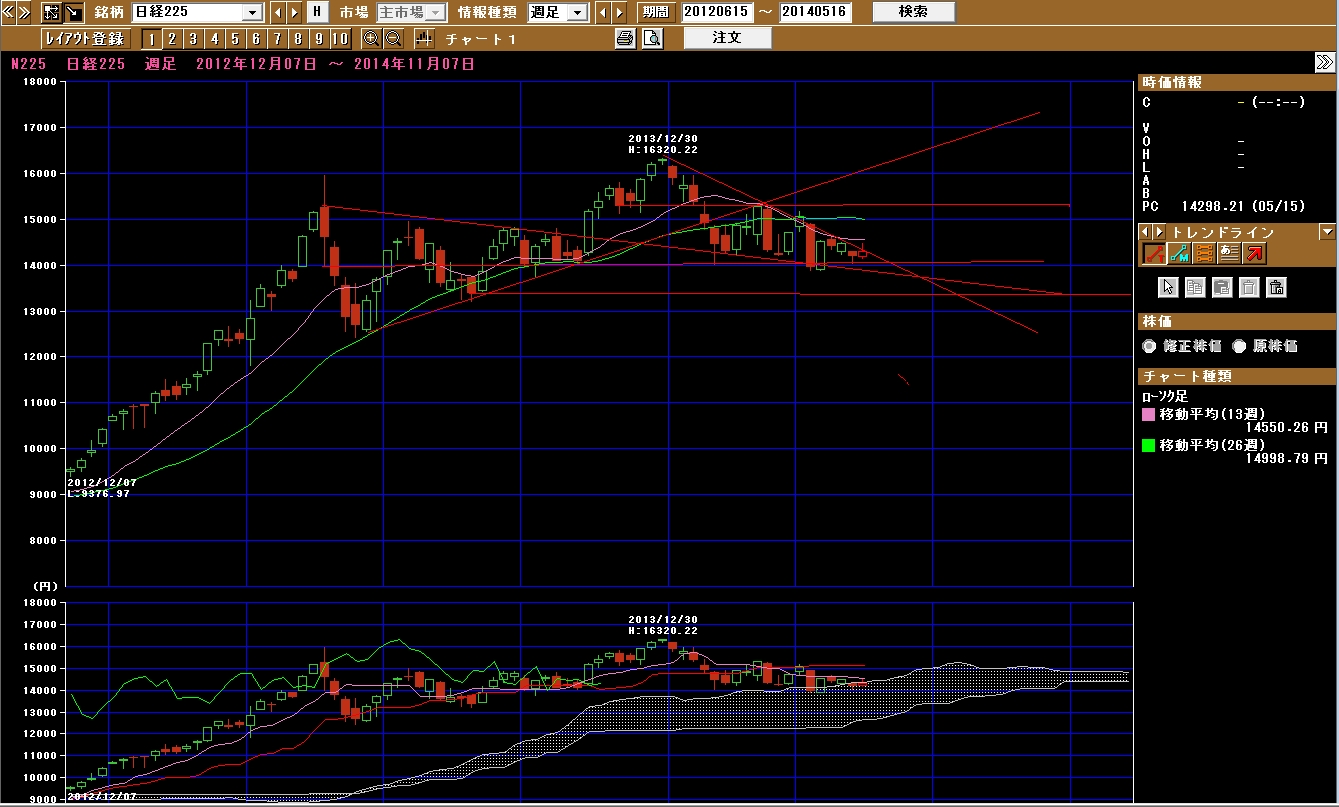Switch to layout tab 3
This screenshot has width=1339, height=807.
click(192, 38)
